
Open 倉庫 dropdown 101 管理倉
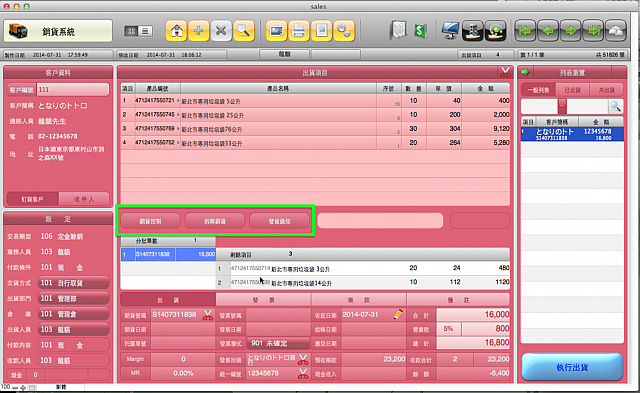click(x=73, y=314)
